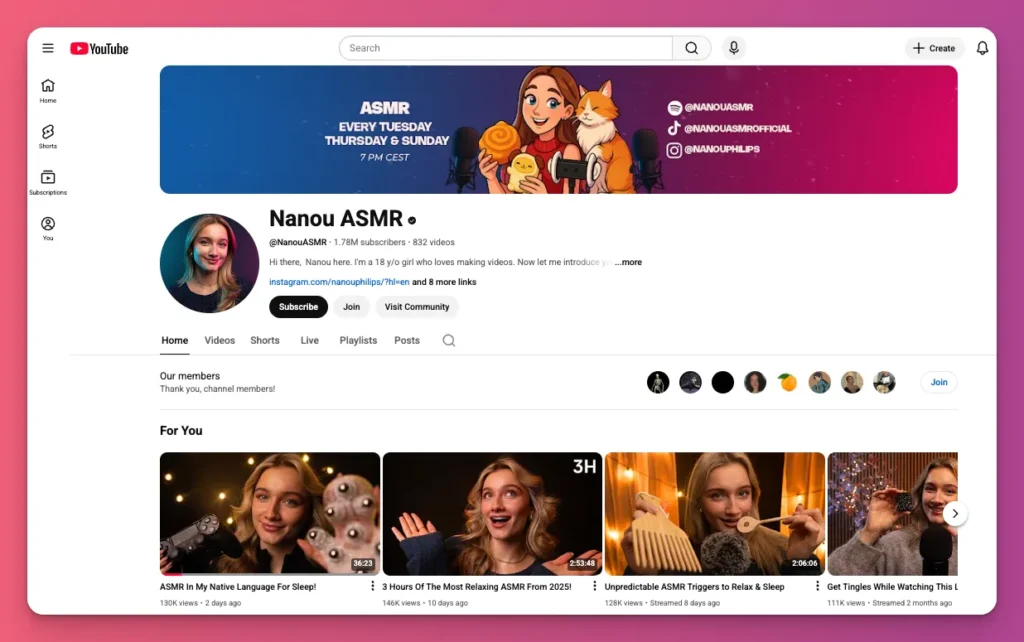Open the Playlists tab
Viewport: 1024px width, 642px height.
[x=357, y=340]
